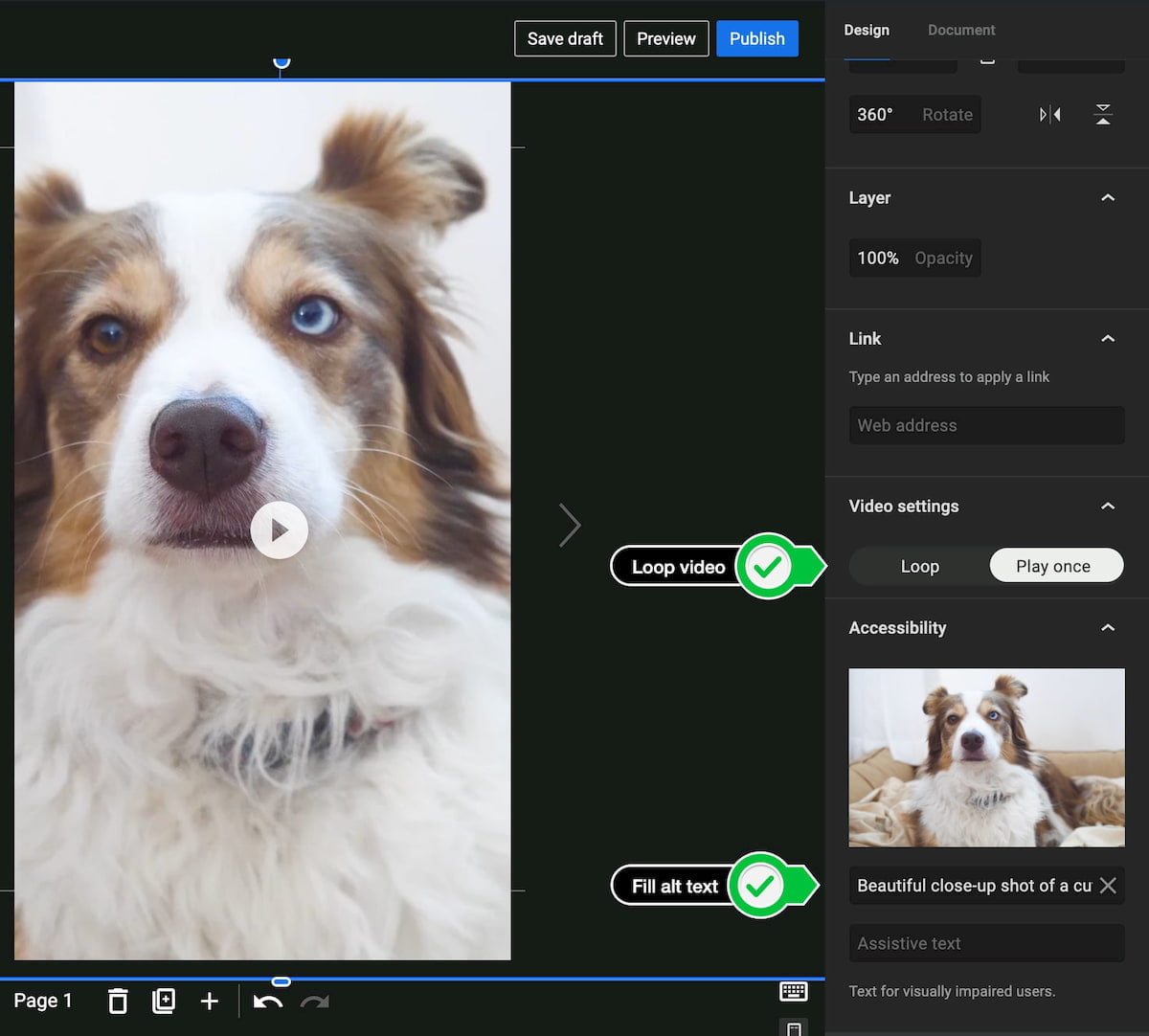The image size is (1149, 1036).
Task: Collapse the Video settings section
Action: [1108, 507]
